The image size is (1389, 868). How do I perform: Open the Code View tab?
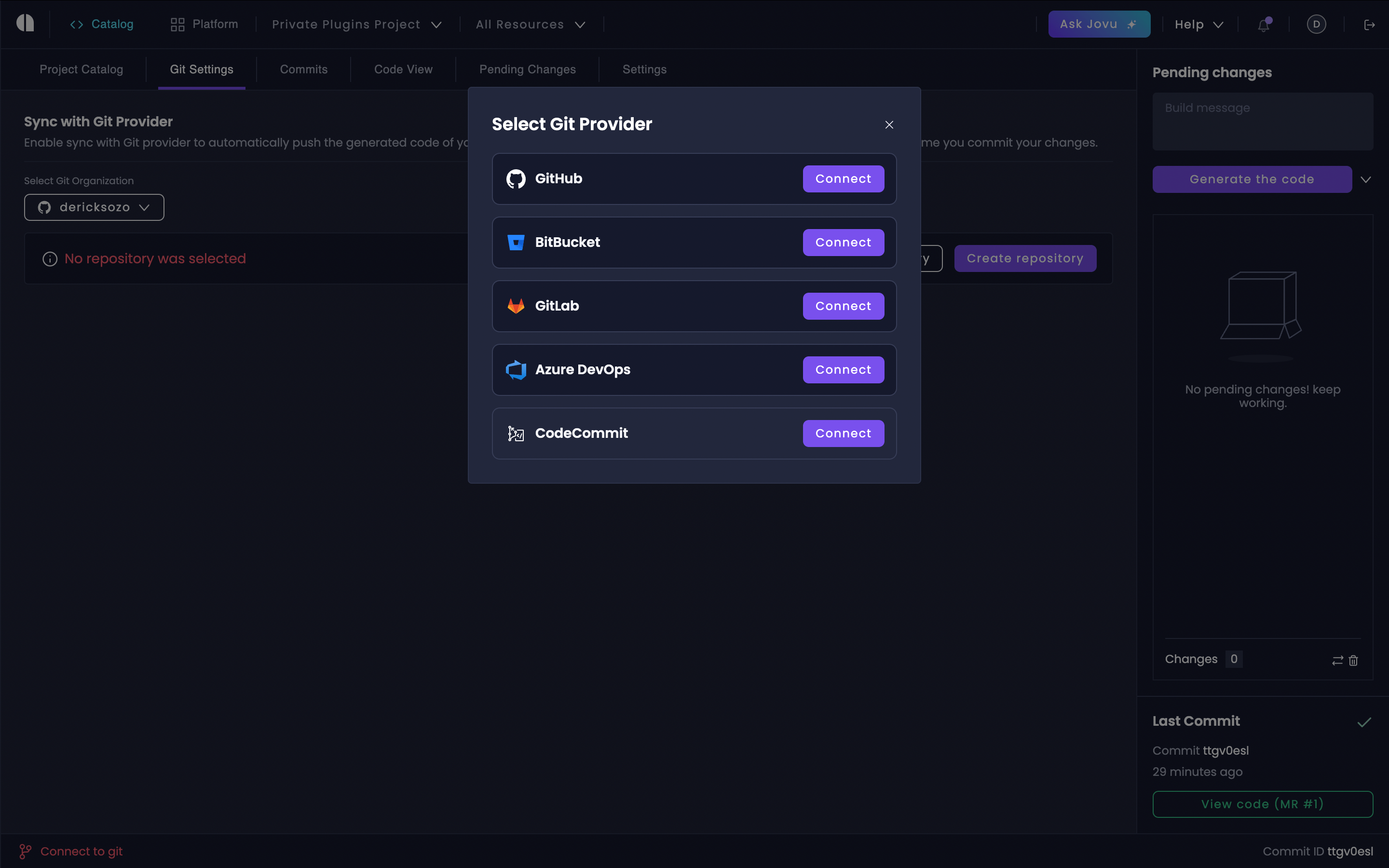click(x=403, y=69)
